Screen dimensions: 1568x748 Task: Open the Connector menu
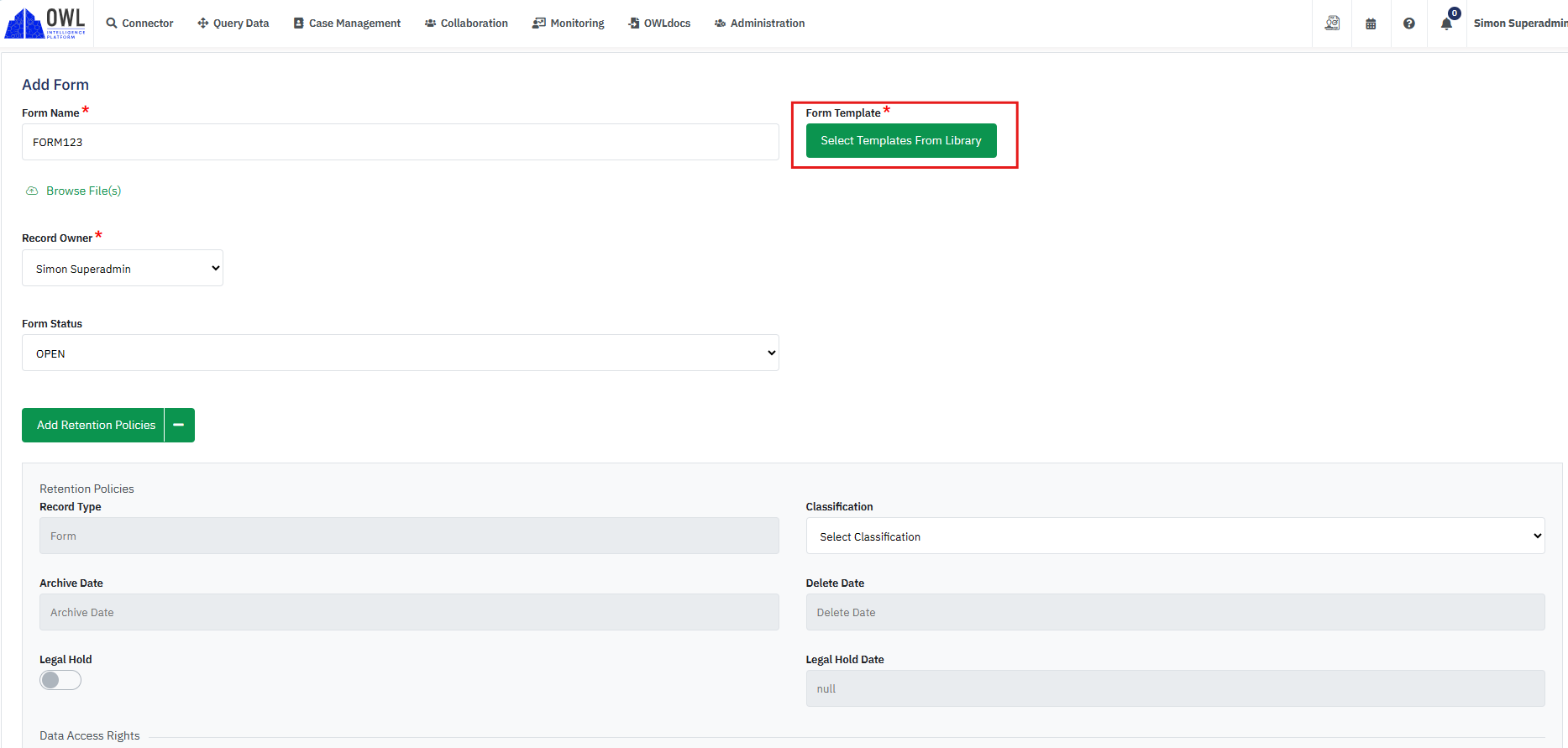tap(139, 24)
